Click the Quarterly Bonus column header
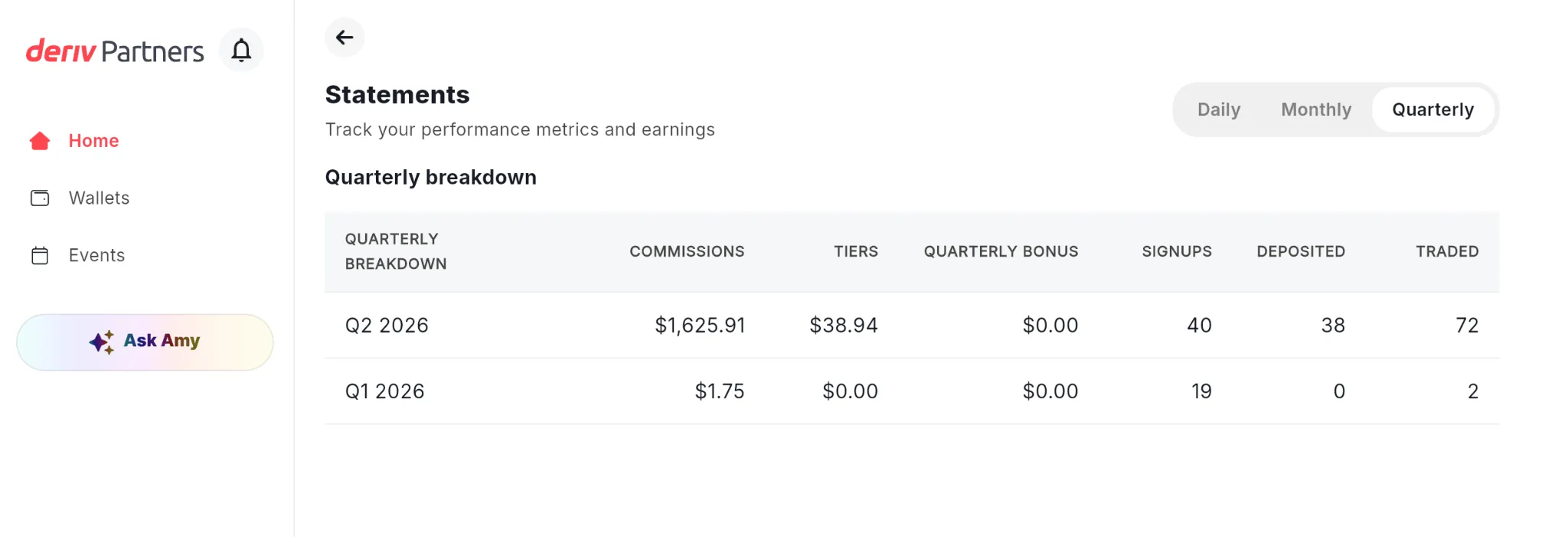 pos(1001,251)
